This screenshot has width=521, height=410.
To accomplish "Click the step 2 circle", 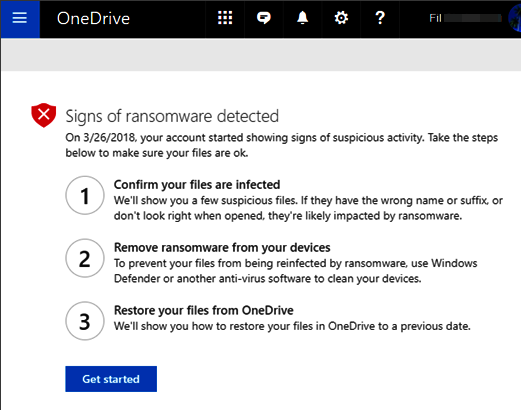I will 85,258.
